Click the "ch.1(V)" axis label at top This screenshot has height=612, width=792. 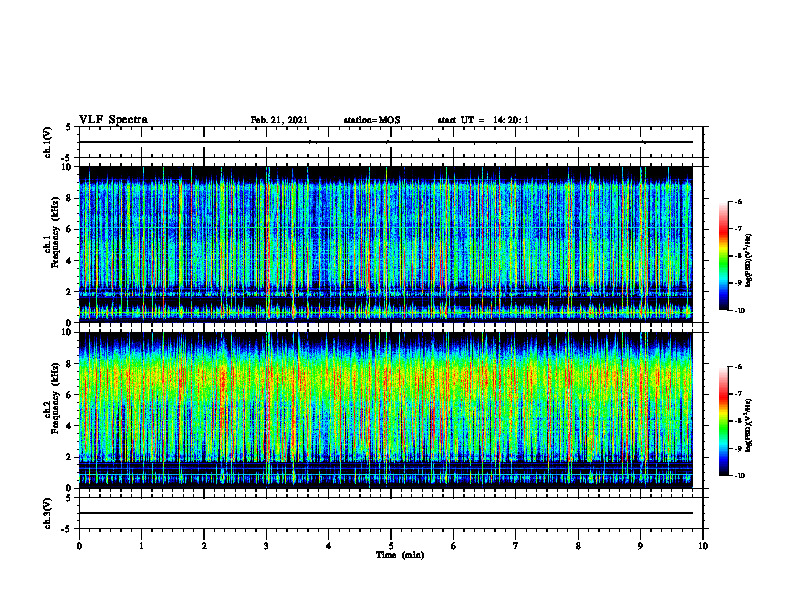tap(47, 142)
